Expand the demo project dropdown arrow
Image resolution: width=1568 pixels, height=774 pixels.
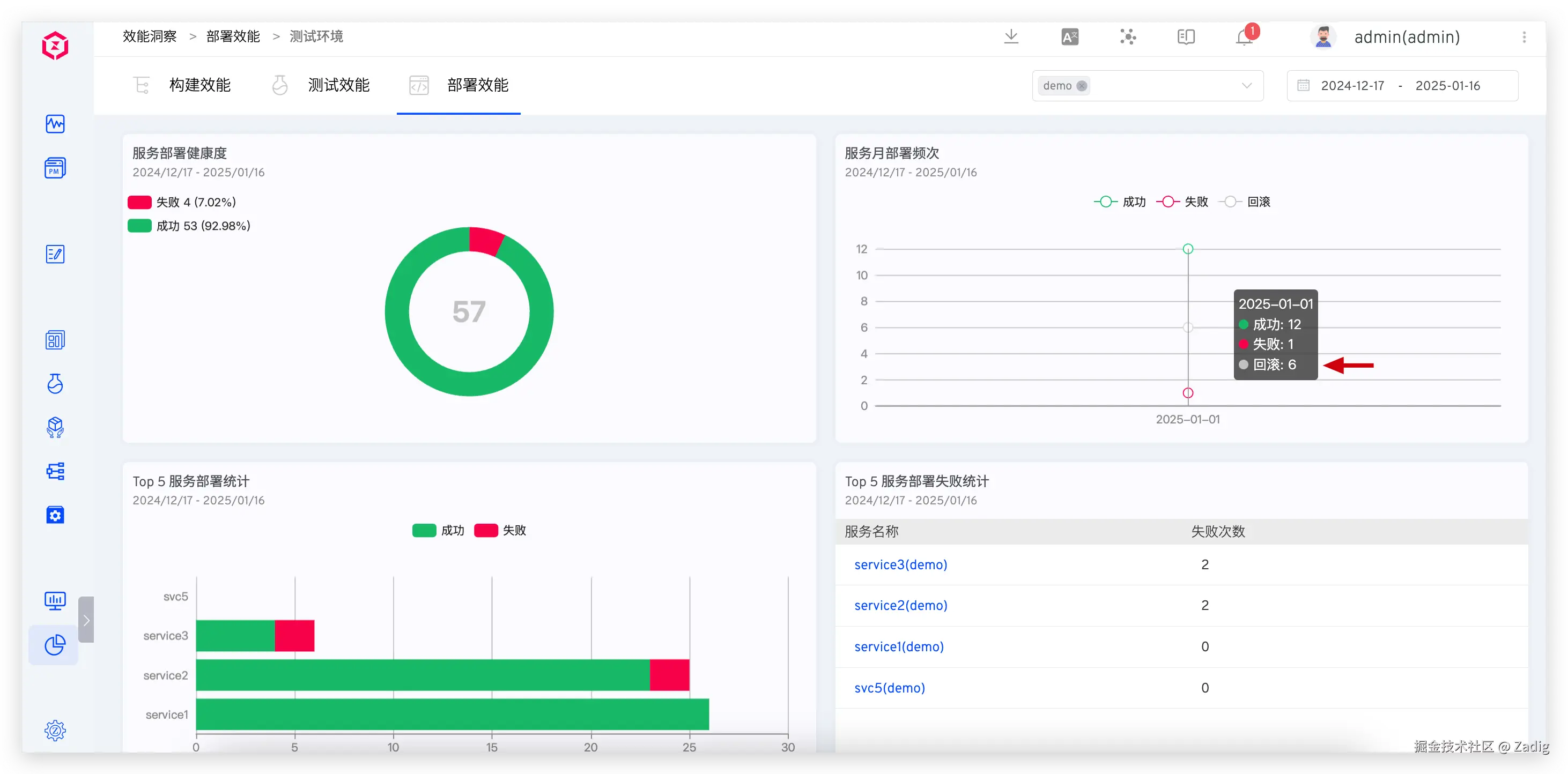click(x=1247, y=86)
